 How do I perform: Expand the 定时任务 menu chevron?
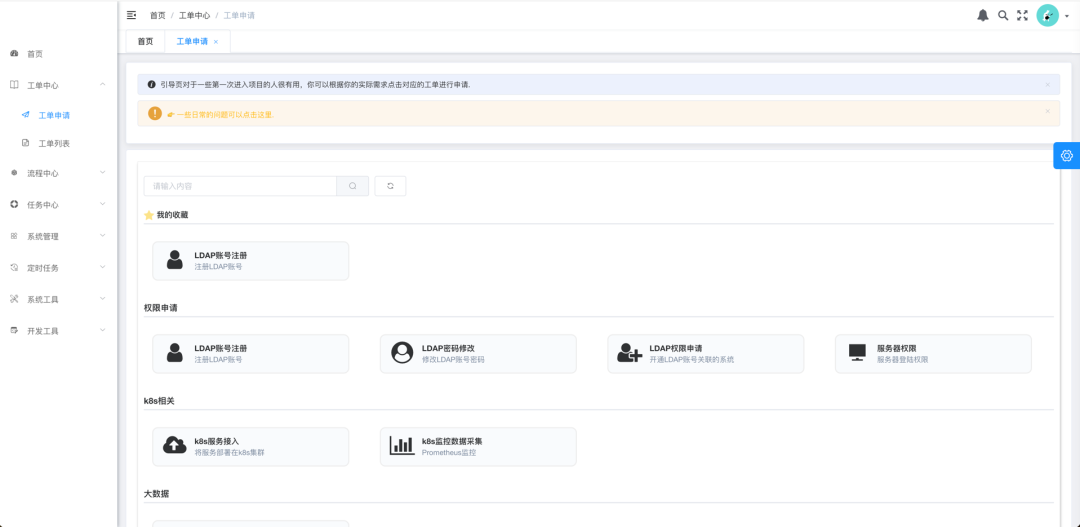coord(103,267)
